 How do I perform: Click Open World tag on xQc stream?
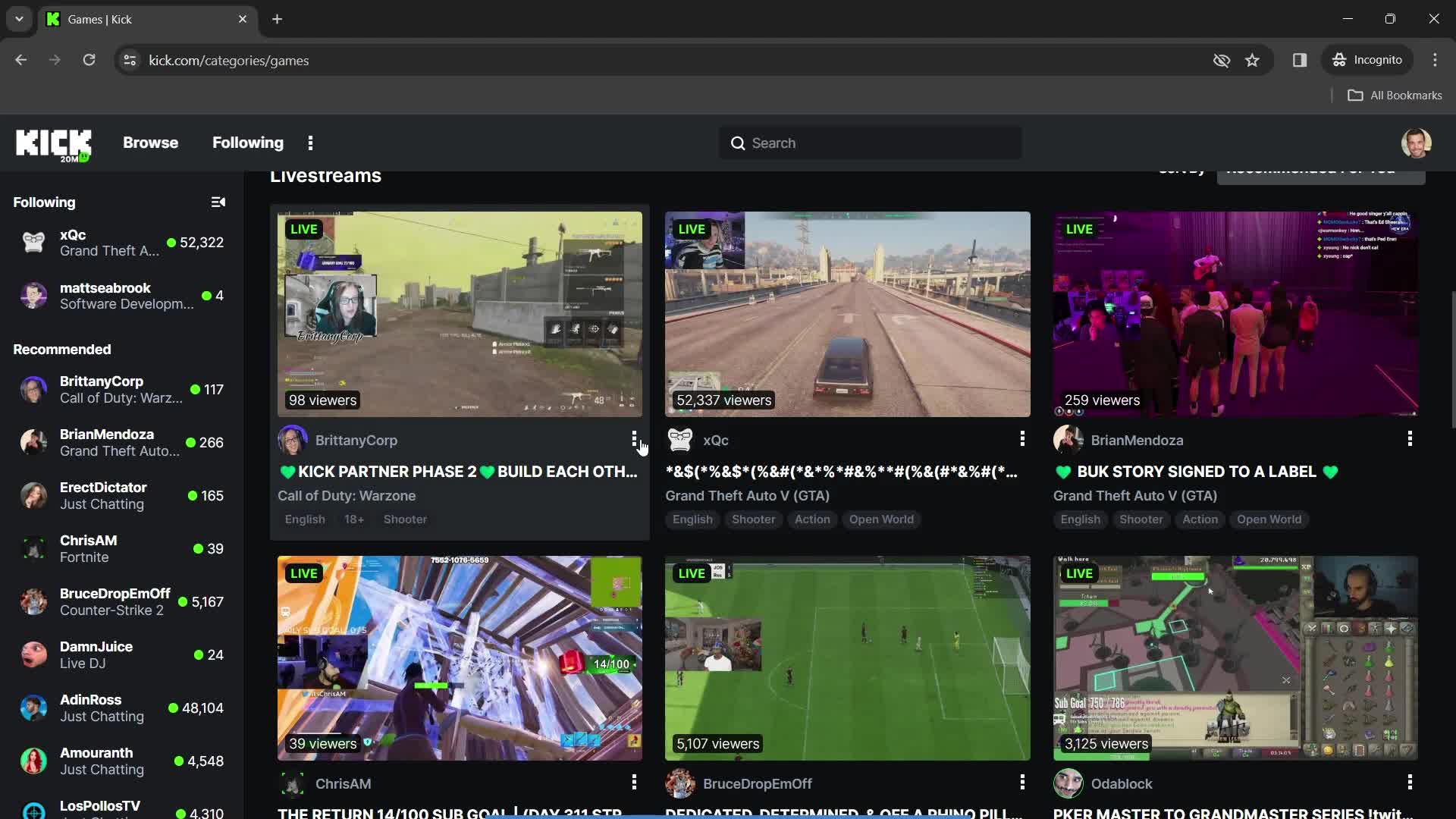[881, 519]
